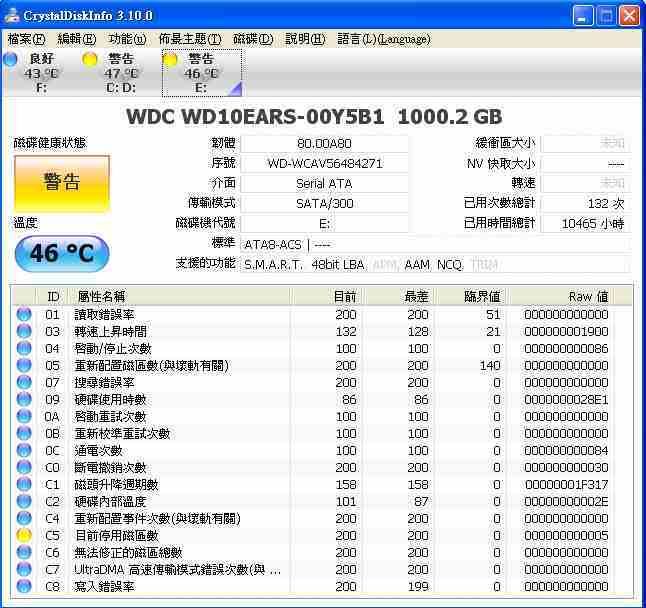The image size is (646, 608).
Task: Click status orb of attribute 0B 重新校準重試次數
Action: (x=24, y=433)
